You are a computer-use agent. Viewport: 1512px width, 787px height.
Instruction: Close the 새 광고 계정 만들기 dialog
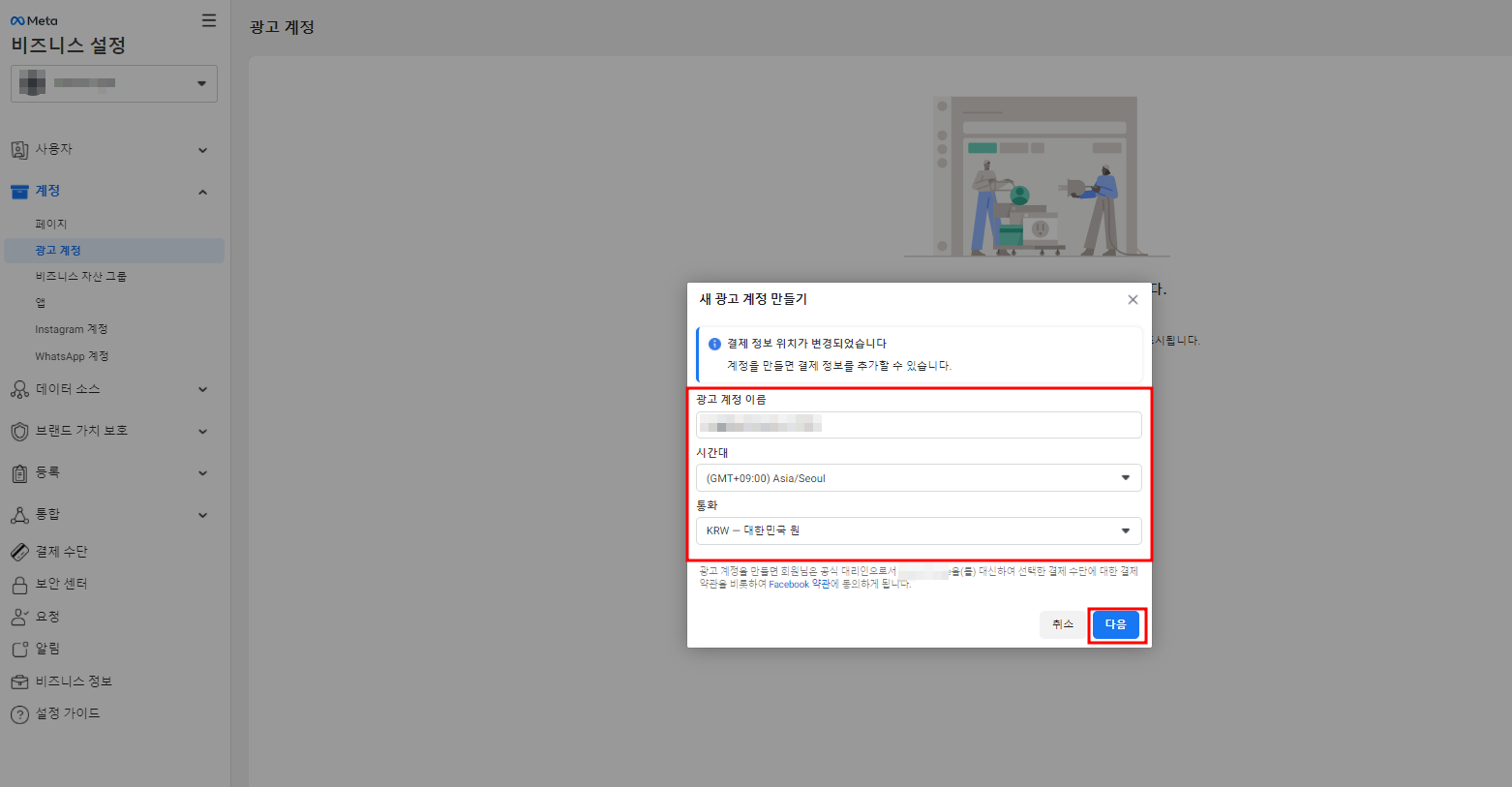1133,300
